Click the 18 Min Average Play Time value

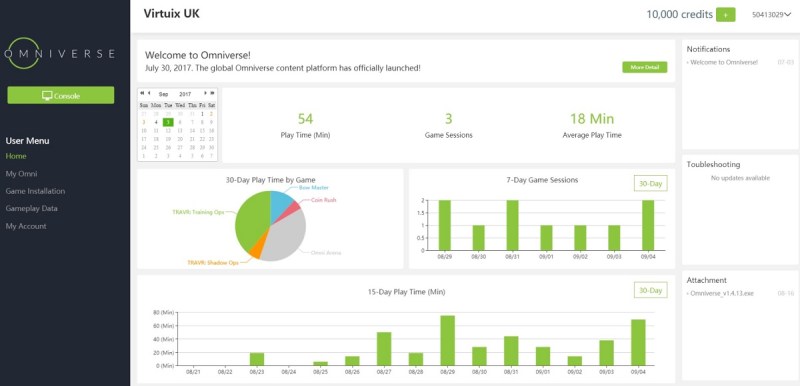[592, 119]
